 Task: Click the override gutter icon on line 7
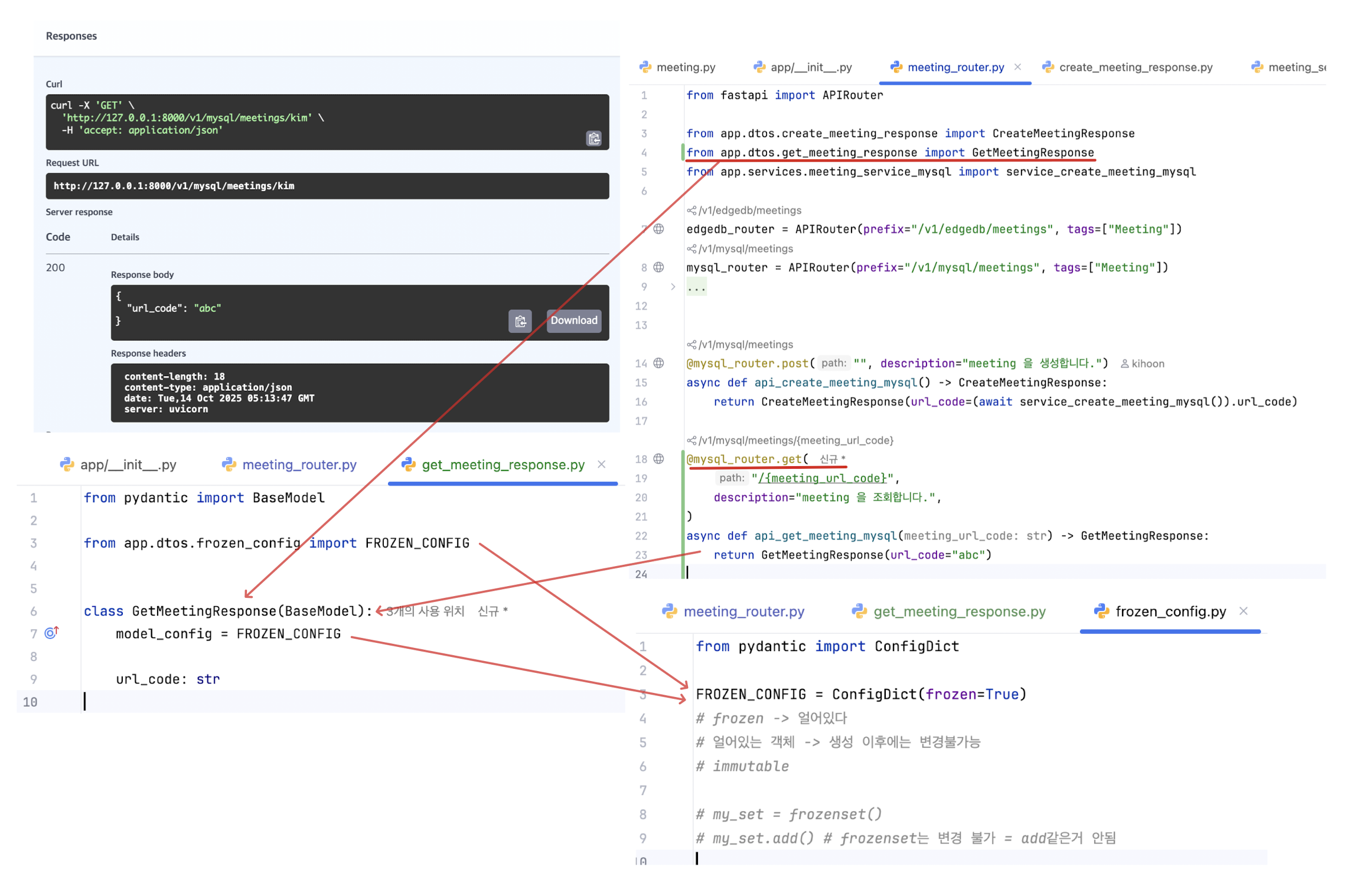pyautogui.click(x=51, y=633)
